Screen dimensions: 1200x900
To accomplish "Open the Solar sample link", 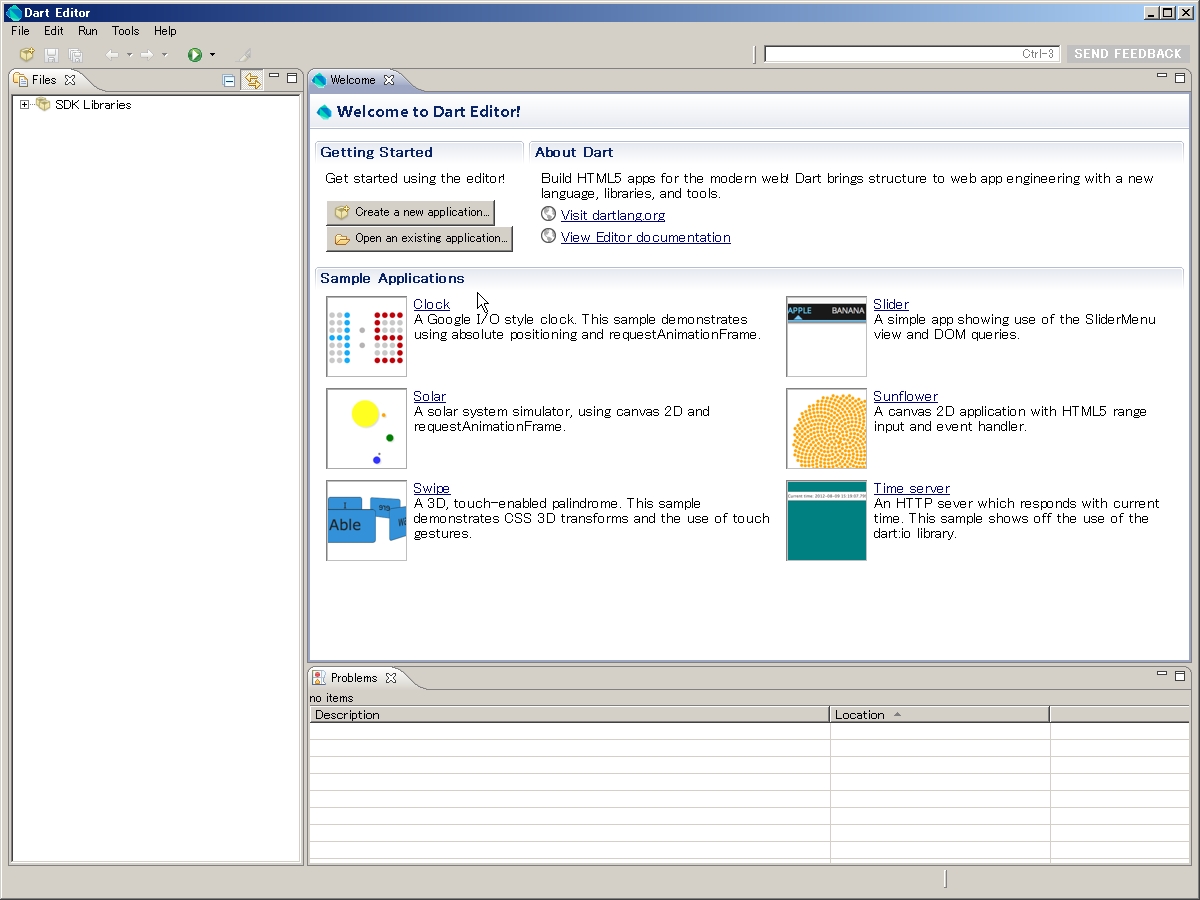I will 430,396.
